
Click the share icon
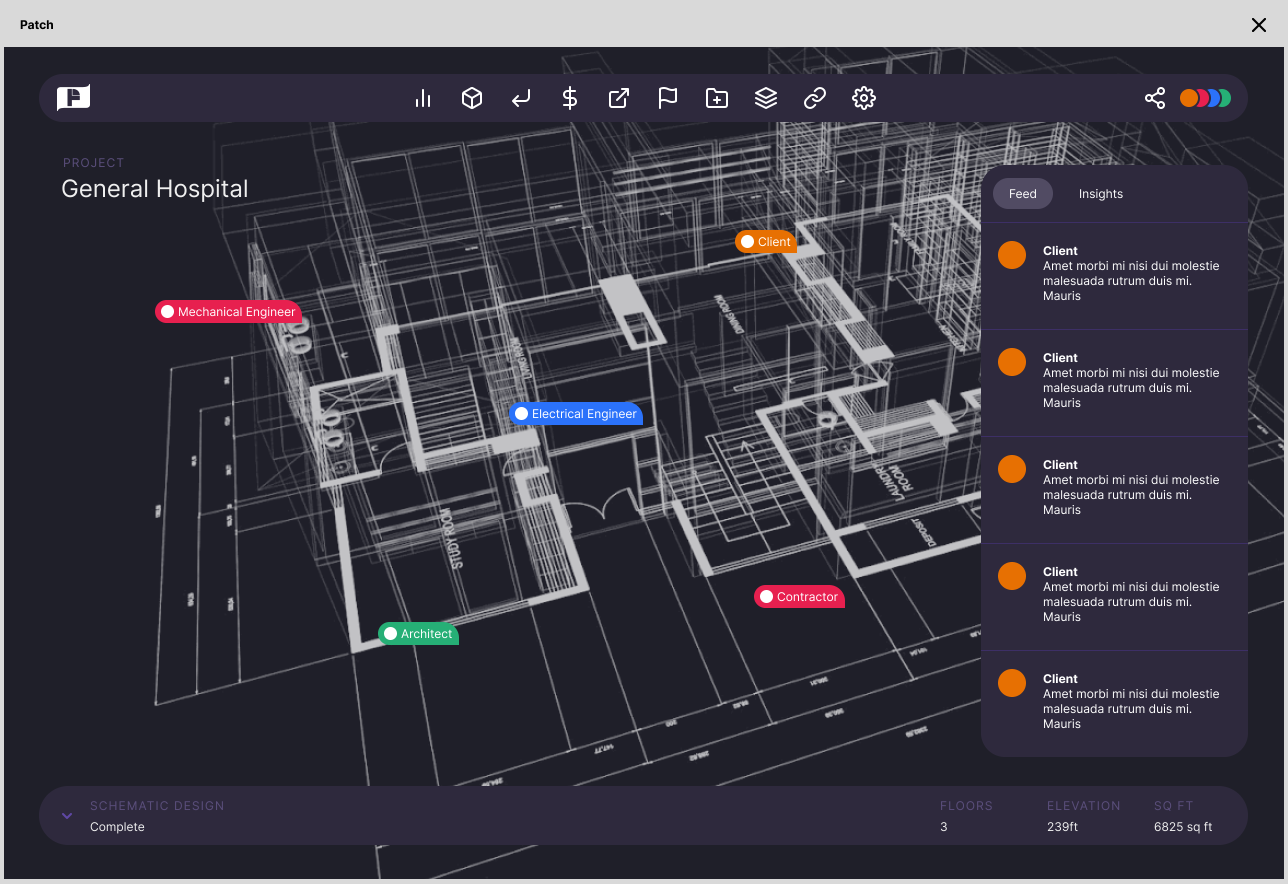coord(1155,98)
